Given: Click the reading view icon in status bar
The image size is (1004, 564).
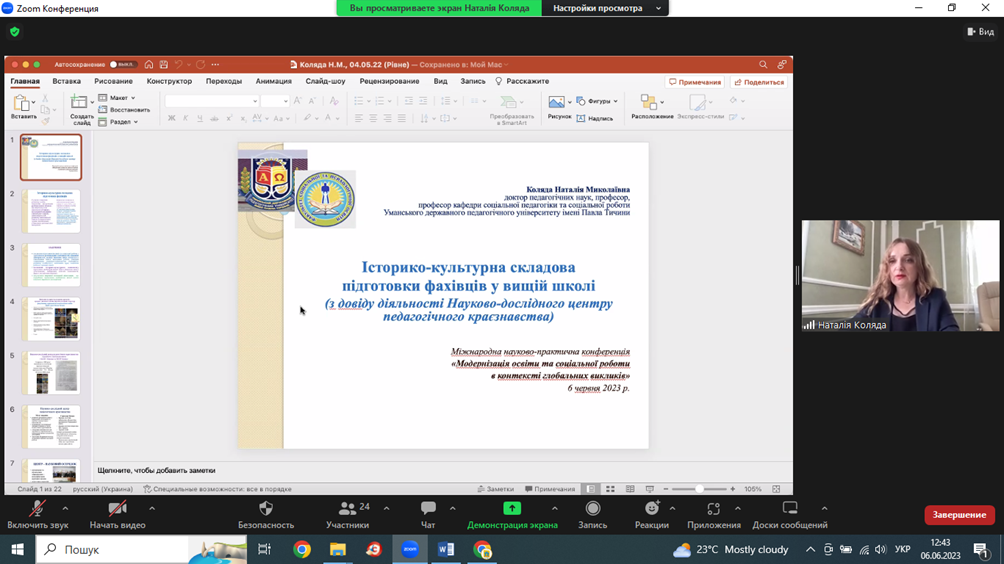Looking at the screenshot, I should click(x=630, y=489).
